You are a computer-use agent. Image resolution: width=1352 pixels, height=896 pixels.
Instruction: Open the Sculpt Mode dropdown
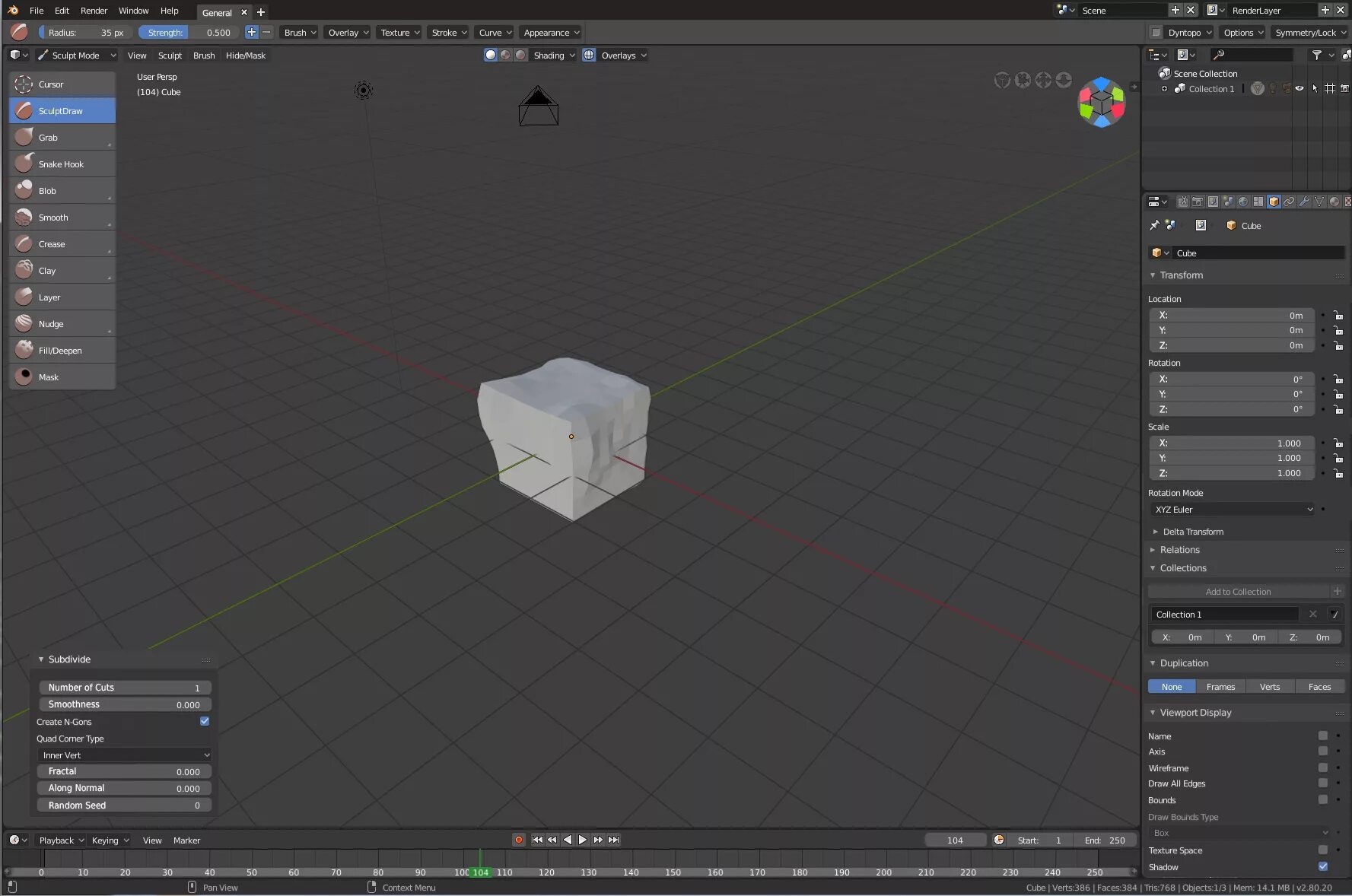coord(76,56)
